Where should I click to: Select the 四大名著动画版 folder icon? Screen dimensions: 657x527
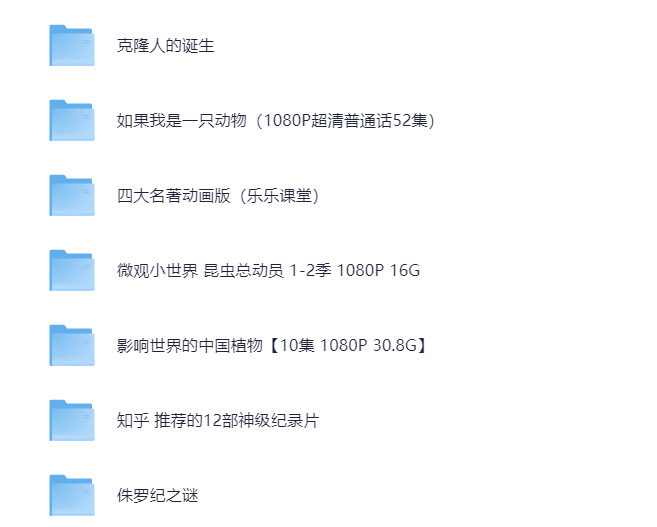point(71,196)
